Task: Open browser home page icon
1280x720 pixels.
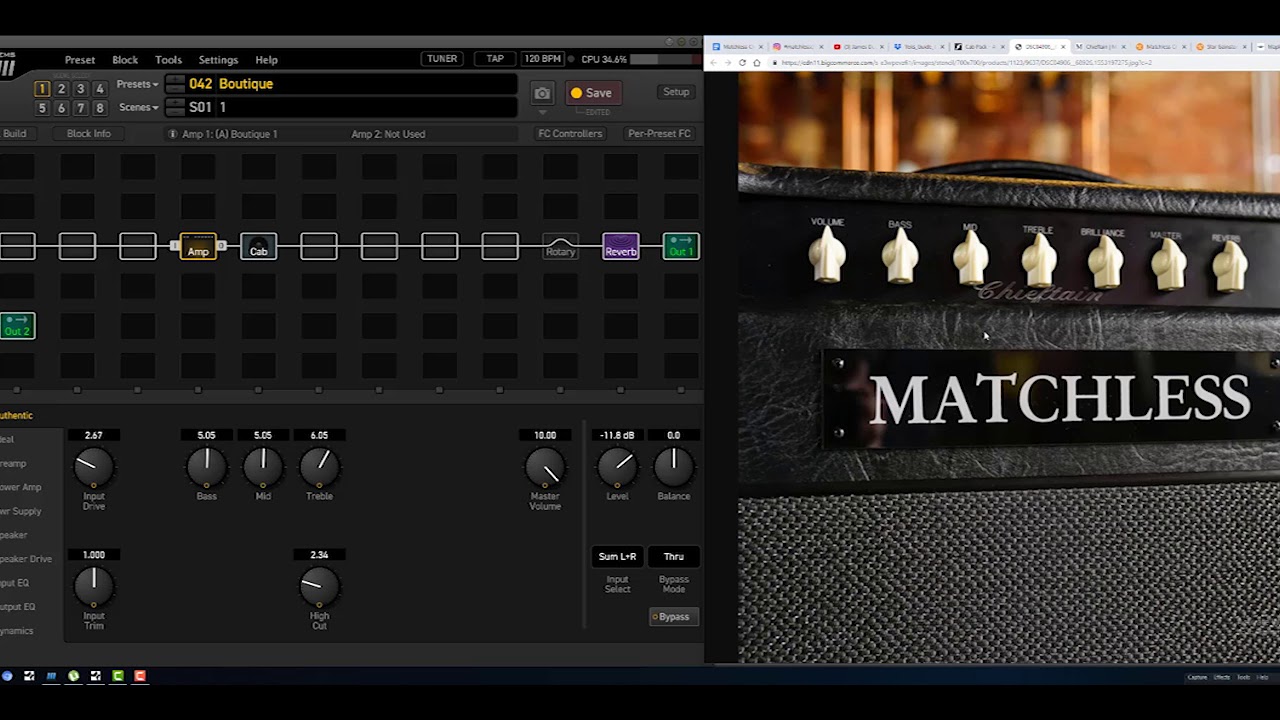Action: (756, 63)
